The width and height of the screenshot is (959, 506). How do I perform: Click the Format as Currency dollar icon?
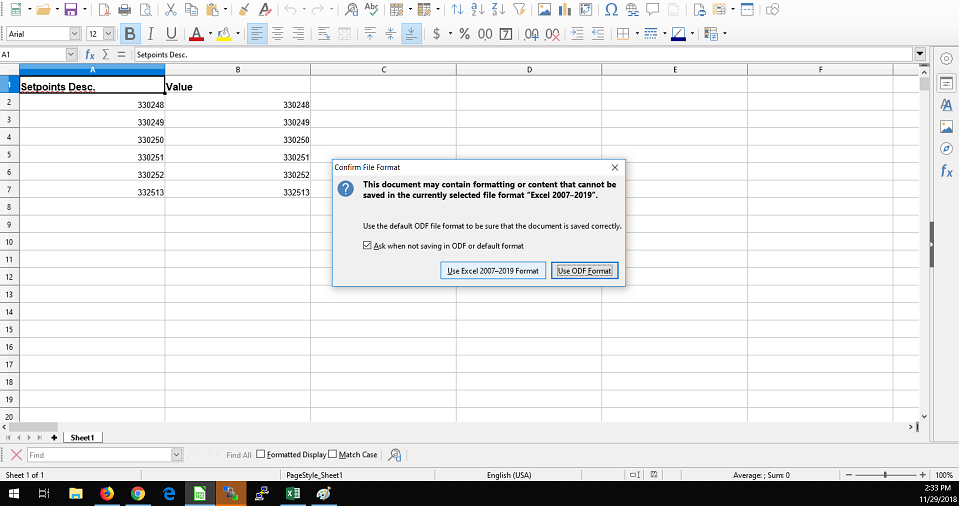(437, 34)
